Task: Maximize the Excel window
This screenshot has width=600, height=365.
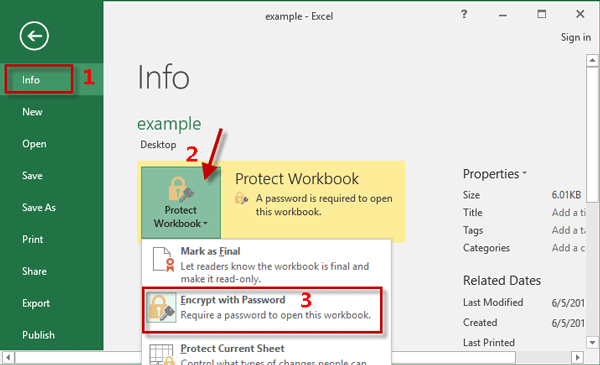Action: point(541,15)
